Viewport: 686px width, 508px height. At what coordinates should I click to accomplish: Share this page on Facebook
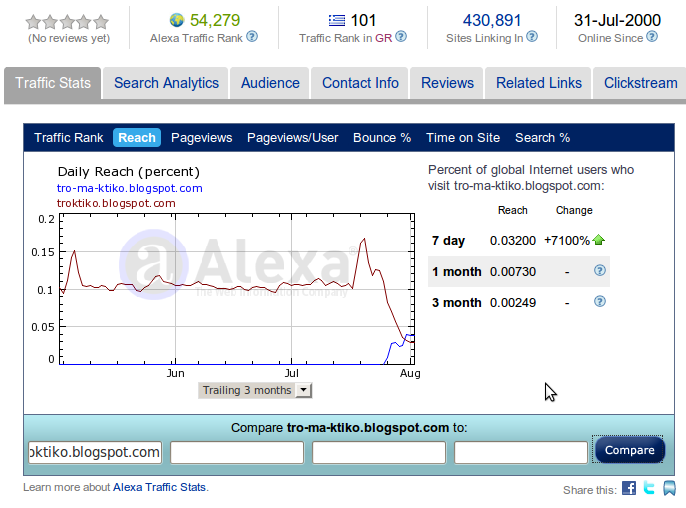click(x=629, y=488)
